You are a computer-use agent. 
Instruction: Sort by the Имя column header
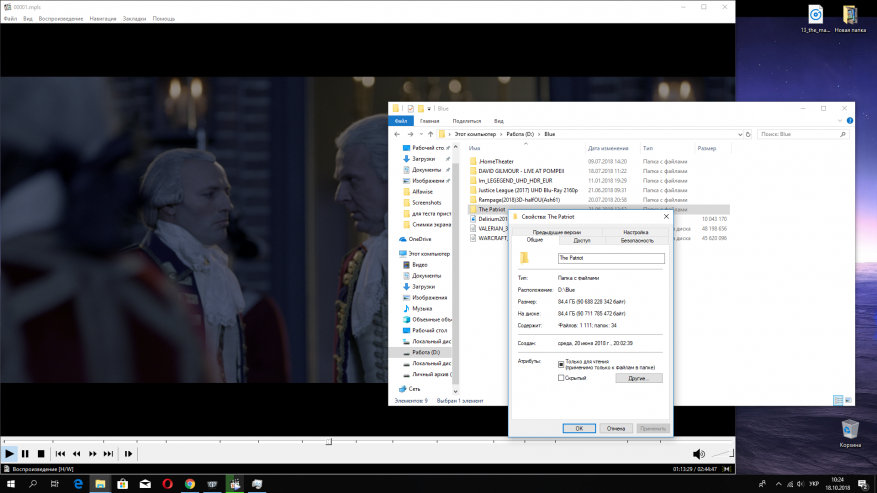tap(475, 148)
